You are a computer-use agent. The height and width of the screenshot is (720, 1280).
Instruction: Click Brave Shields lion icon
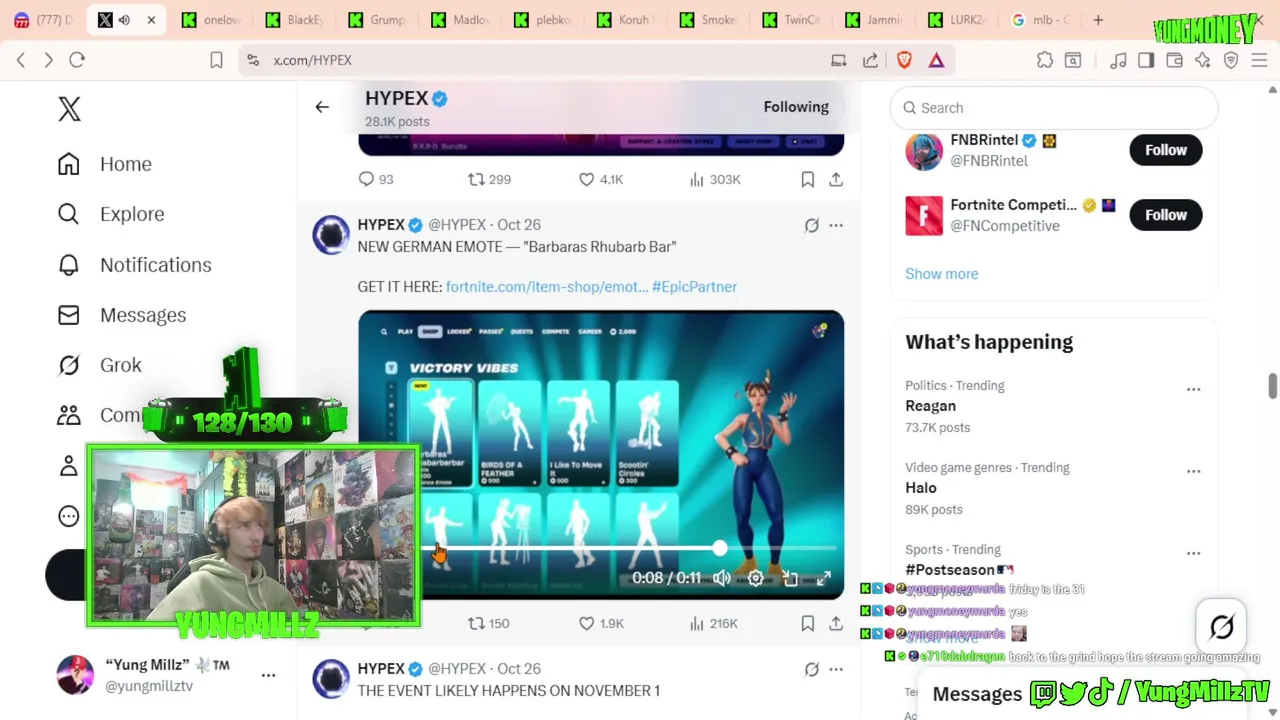click(x=904, y=60)
